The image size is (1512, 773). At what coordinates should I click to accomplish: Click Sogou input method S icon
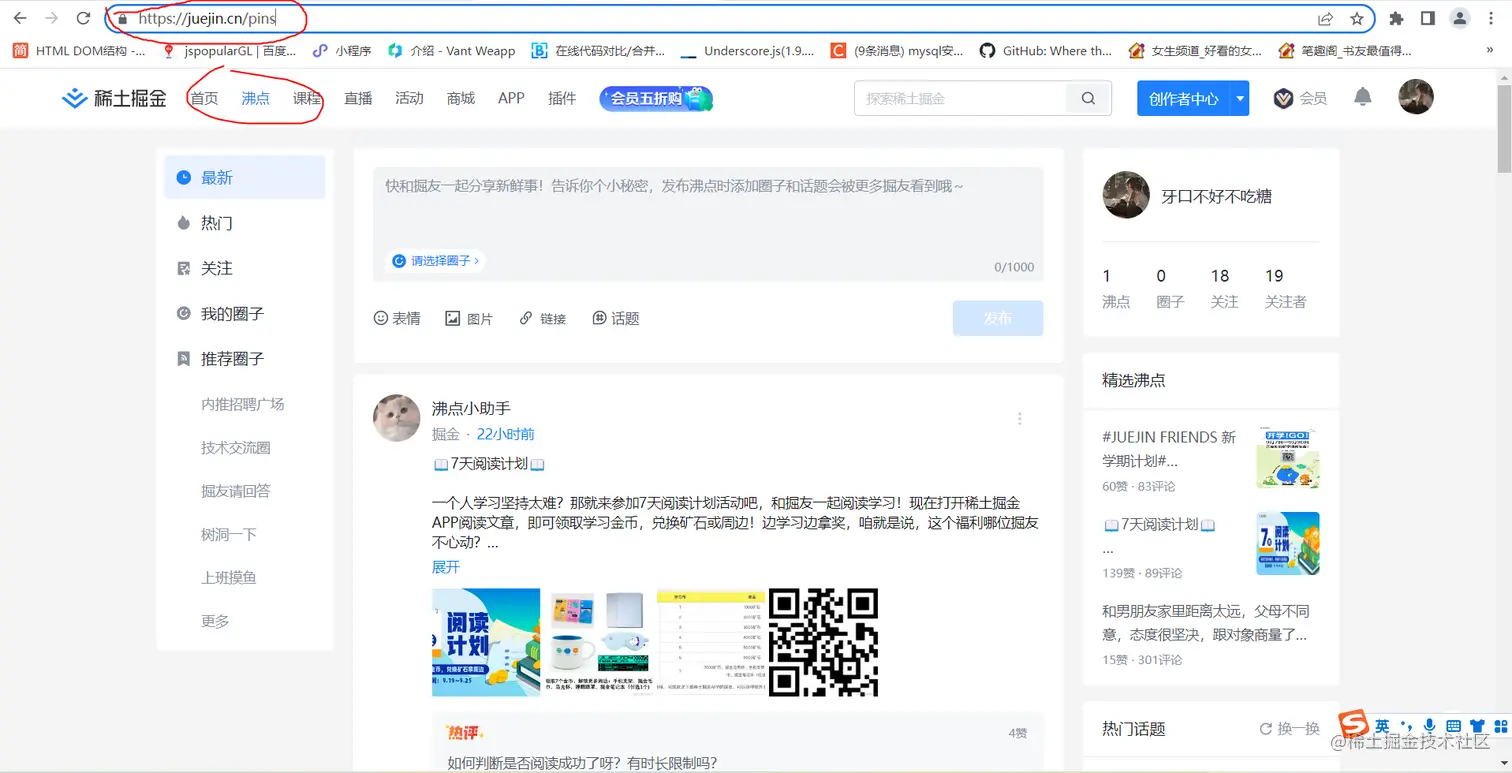coord(1354,725)
